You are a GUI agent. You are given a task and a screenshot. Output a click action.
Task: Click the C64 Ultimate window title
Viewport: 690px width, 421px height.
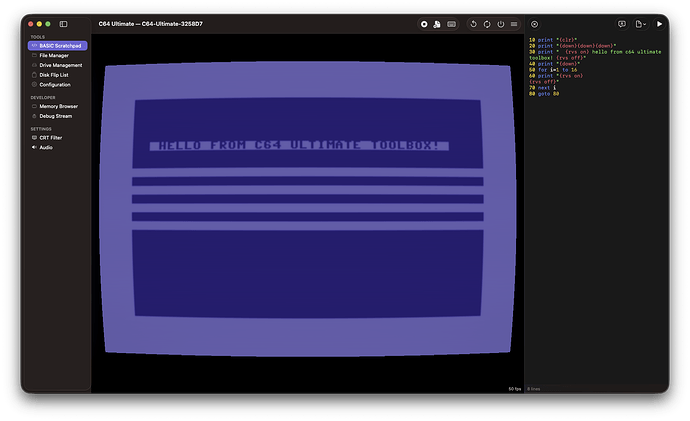pos(150,24)
